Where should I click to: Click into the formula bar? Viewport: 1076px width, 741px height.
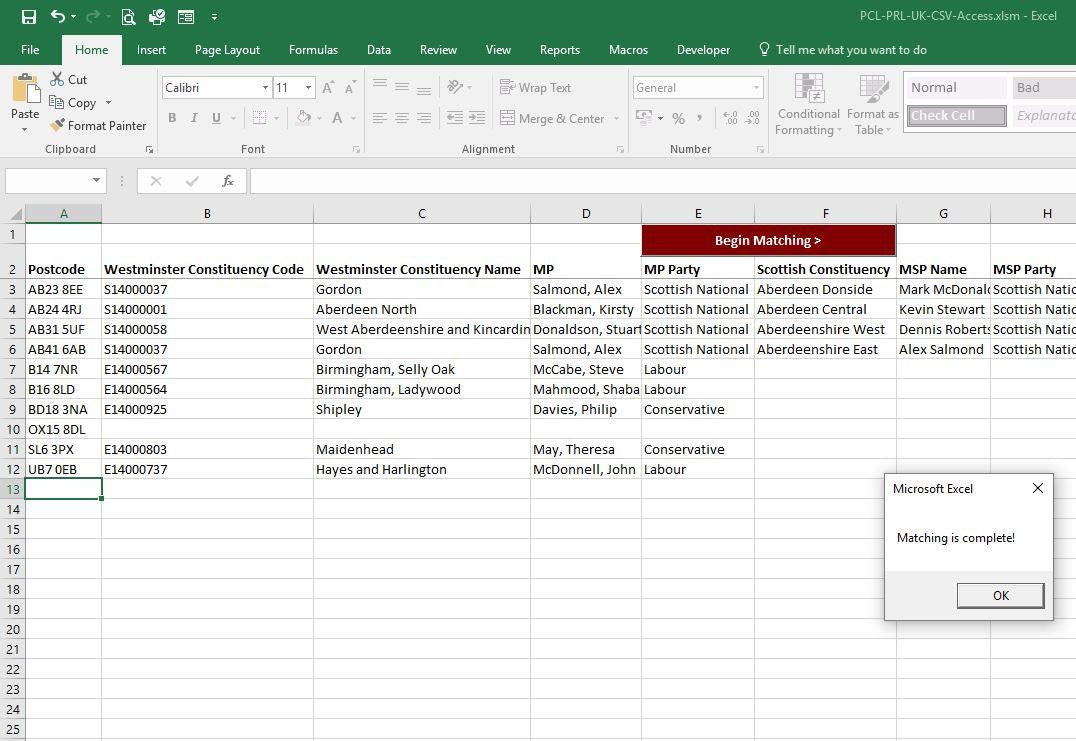663,180
